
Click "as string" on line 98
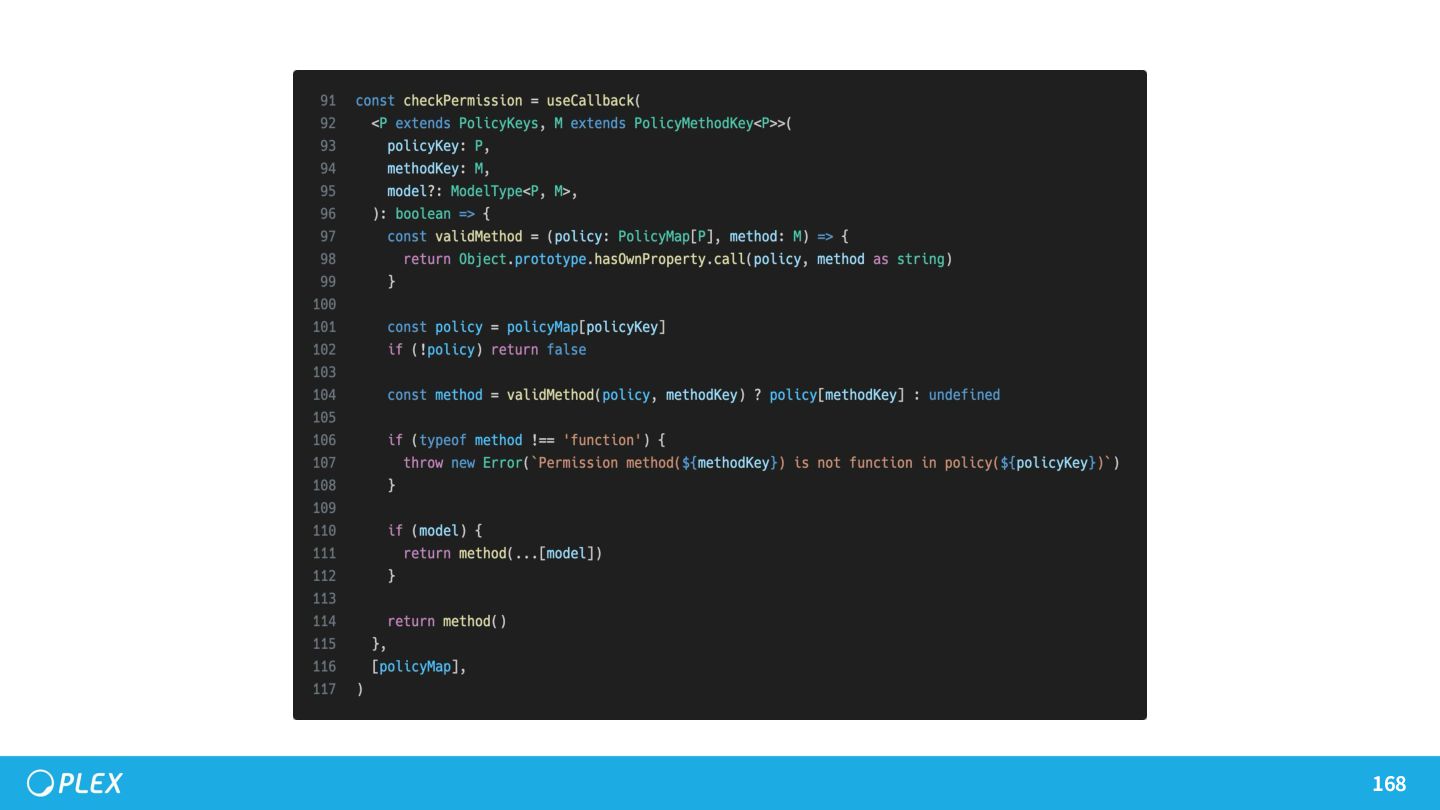909,259
